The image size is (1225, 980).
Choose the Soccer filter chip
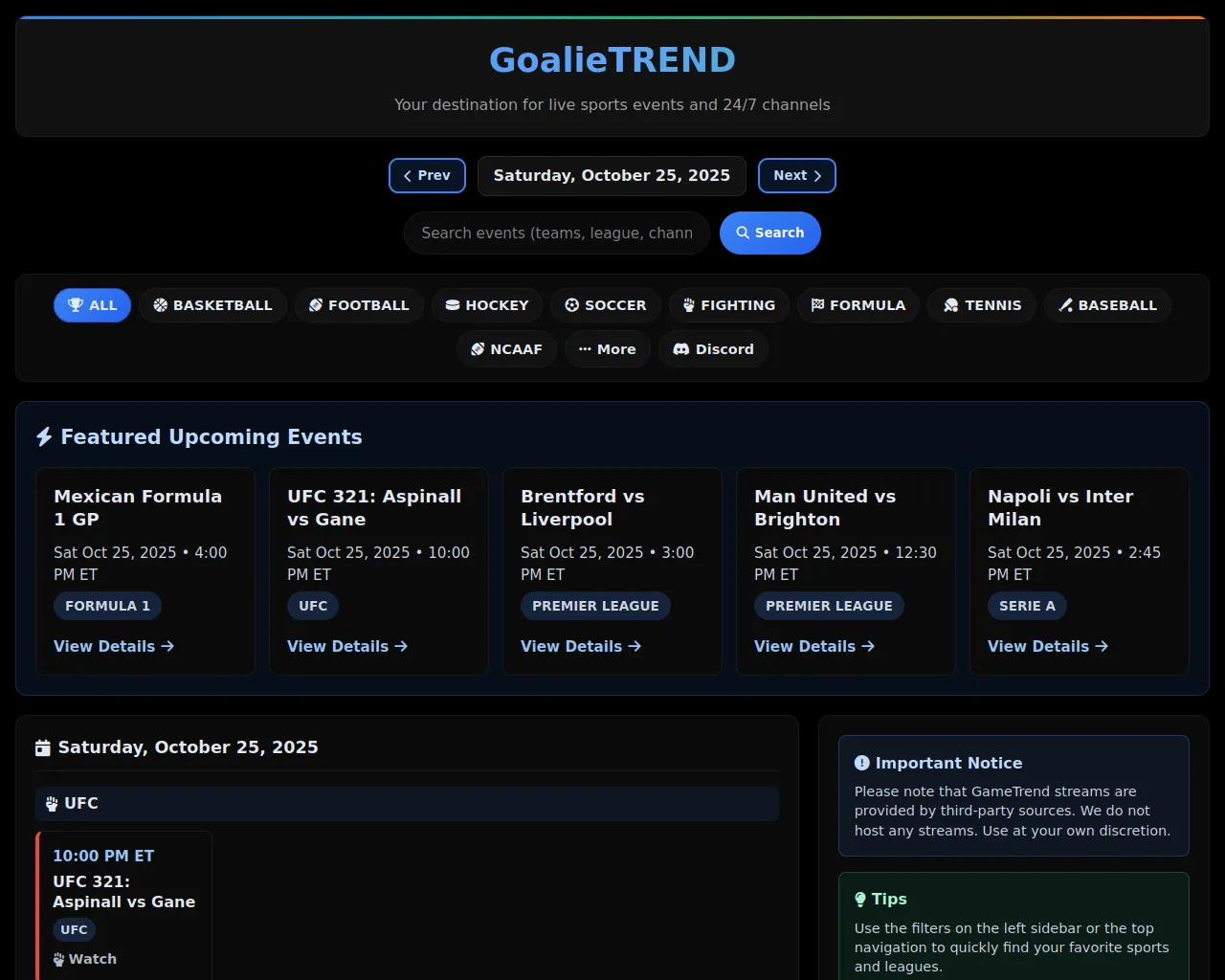pos(605,305)
